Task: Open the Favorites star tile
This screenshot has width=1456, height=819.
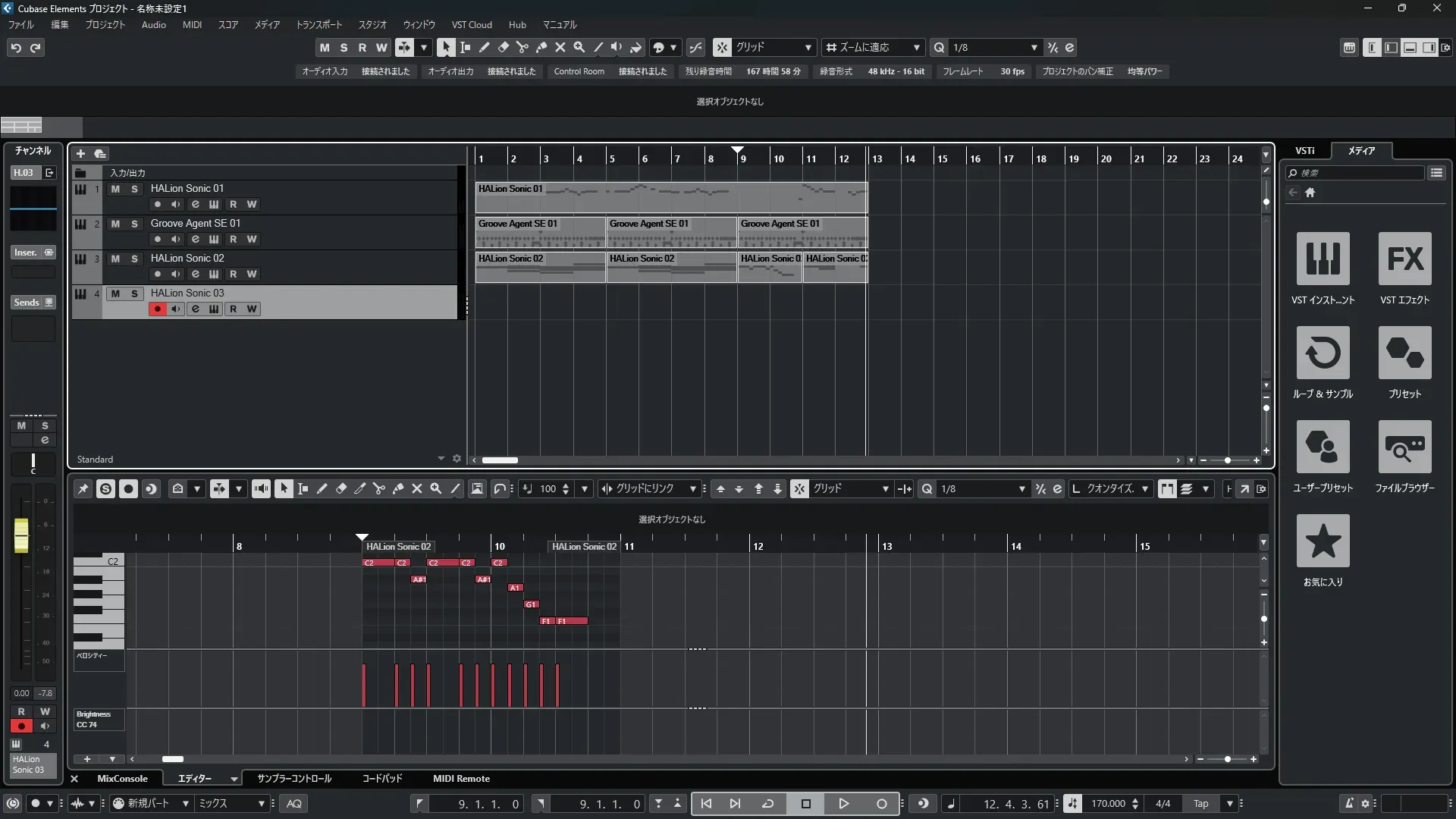Action: click(x=1323, y=541)
